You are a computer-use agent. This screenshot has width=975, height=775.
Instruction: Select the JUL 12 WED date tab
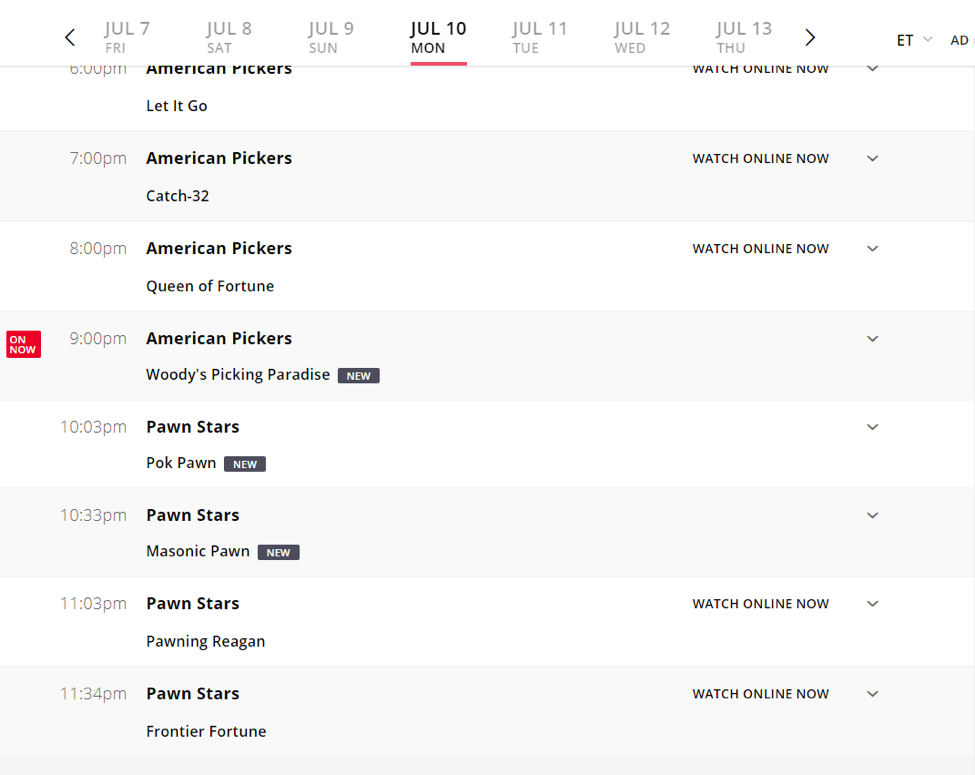(642, 37)
